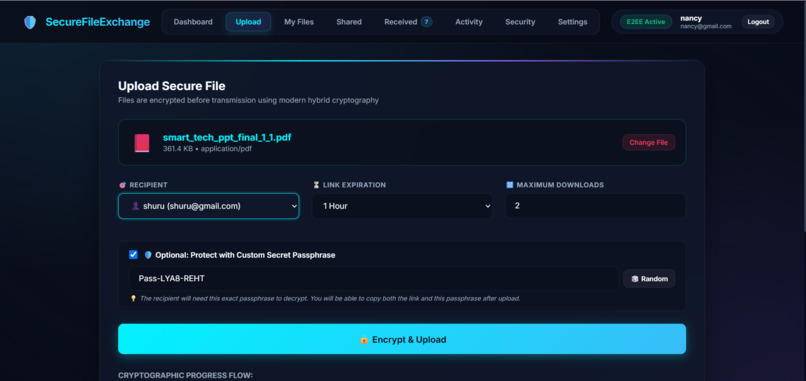
Task: Click the Cryptographic Progress Flow label
Action: coord(186,375)
